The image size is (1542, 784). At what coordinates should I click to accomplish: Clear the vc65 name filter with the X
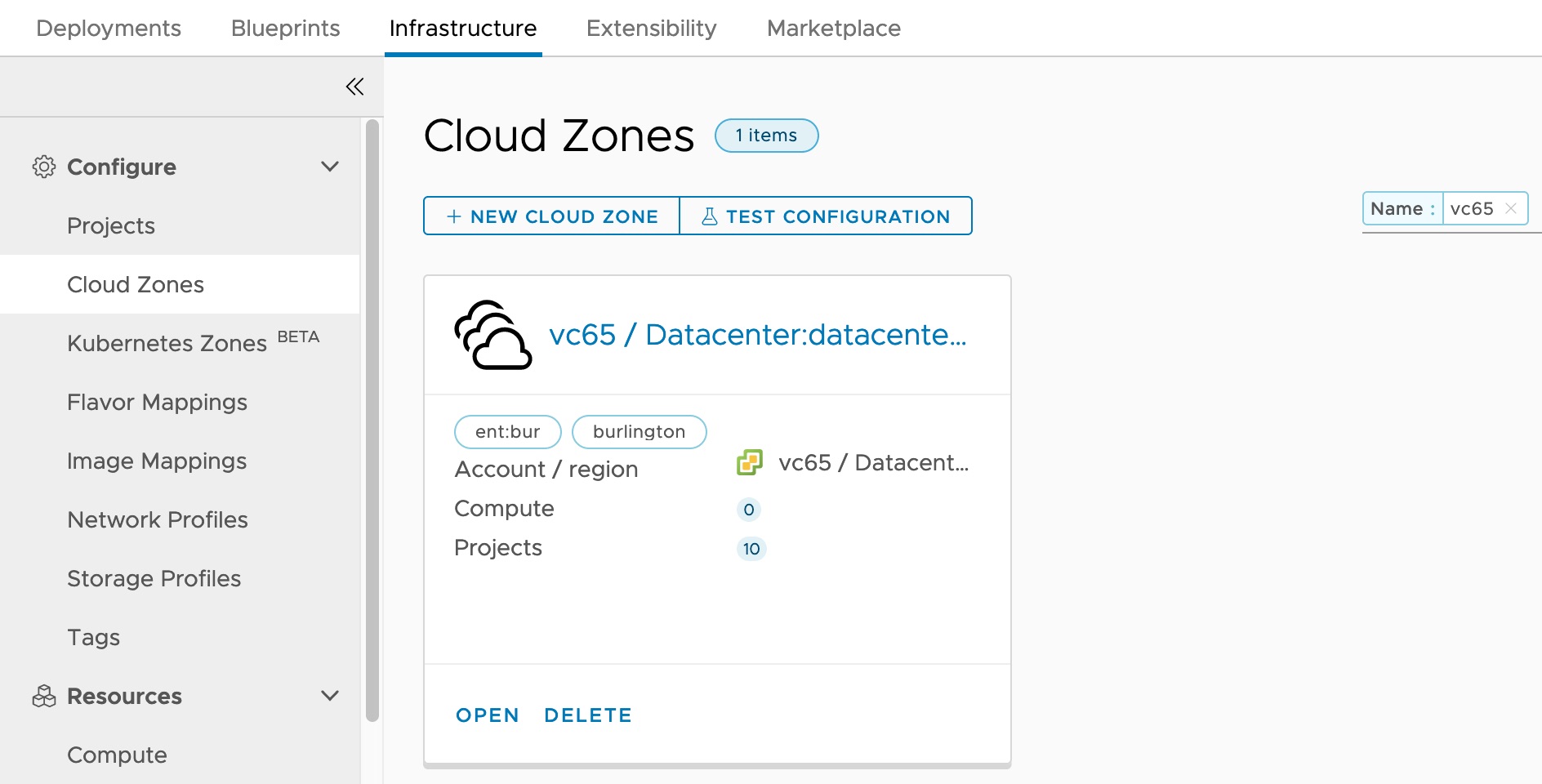pyautogui.click(x=1512, y=208)
